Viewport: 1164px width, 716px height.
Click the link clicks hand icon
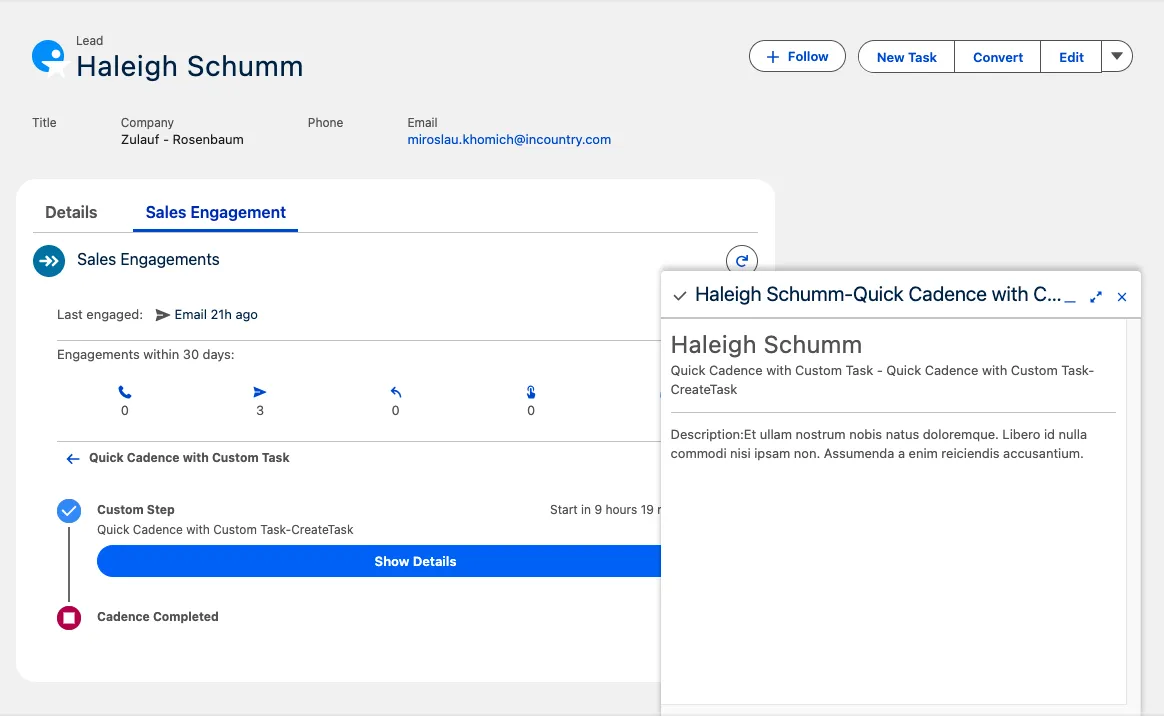coord(531,393)
